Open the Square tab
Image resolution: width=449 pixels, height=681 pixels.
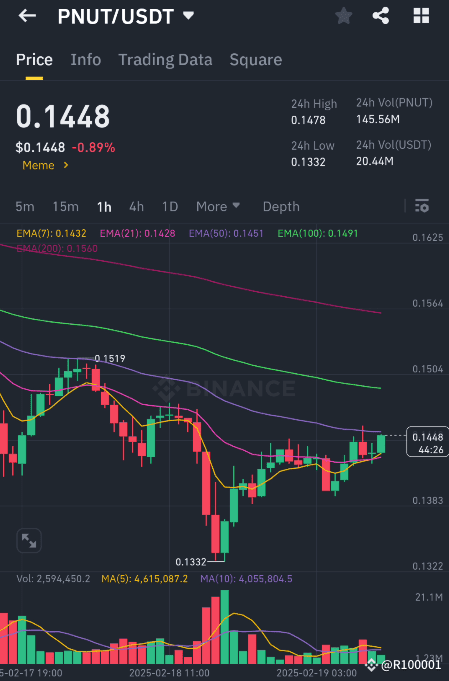(256, 60)
